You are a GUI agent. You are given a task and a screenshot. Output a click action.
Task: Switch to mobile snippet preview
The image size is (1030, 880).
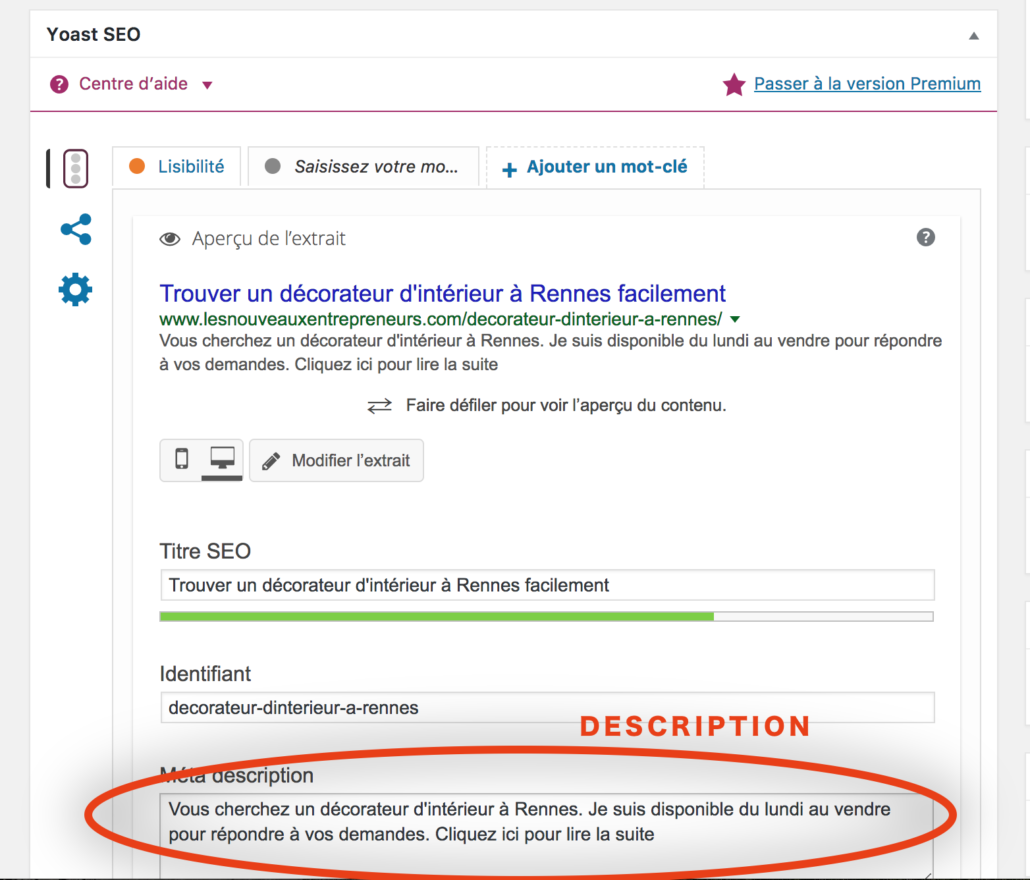(181, 458)
